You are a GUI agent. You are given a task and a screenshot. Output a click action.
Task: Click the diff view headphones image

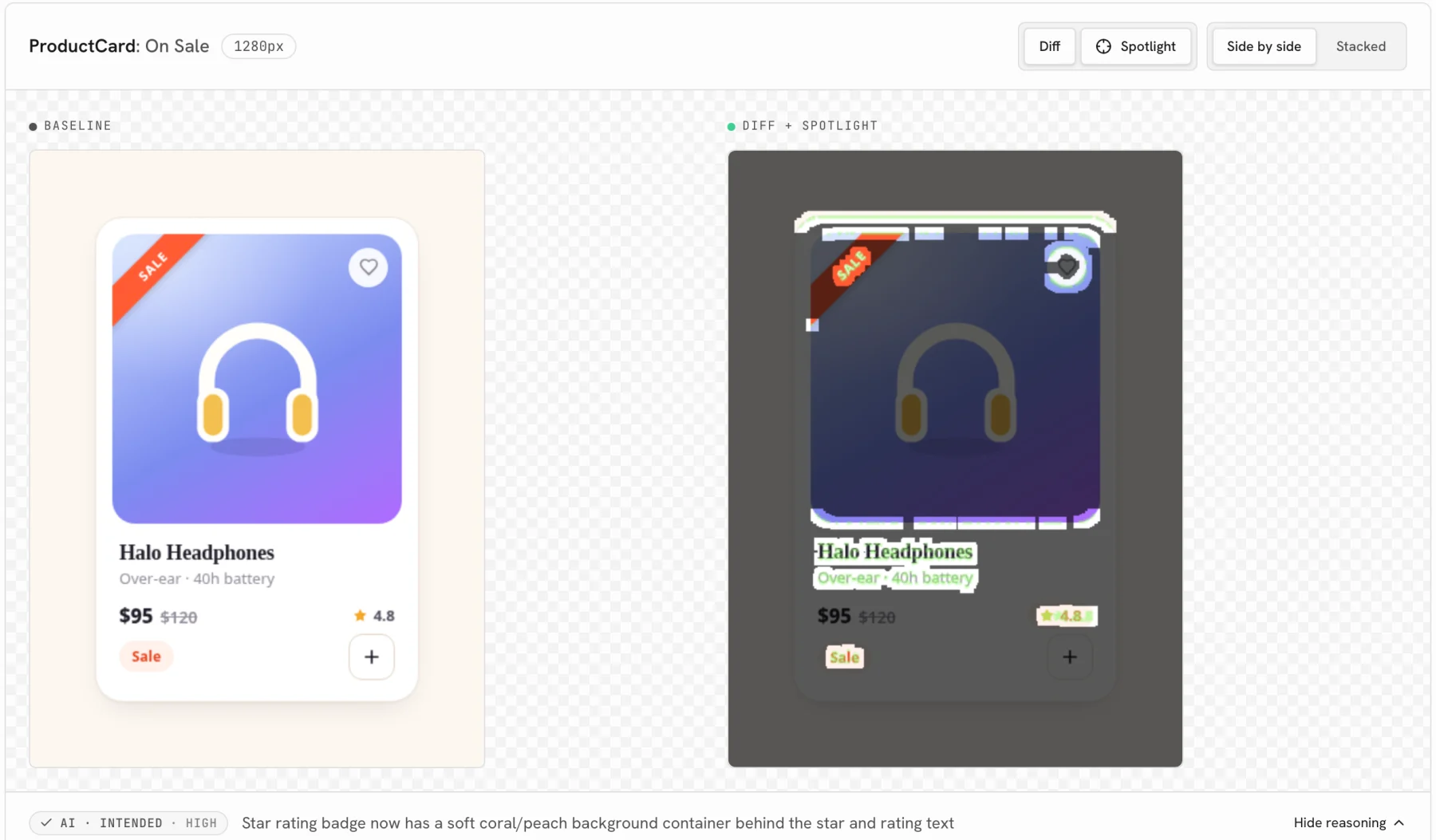tap(955, 378)
